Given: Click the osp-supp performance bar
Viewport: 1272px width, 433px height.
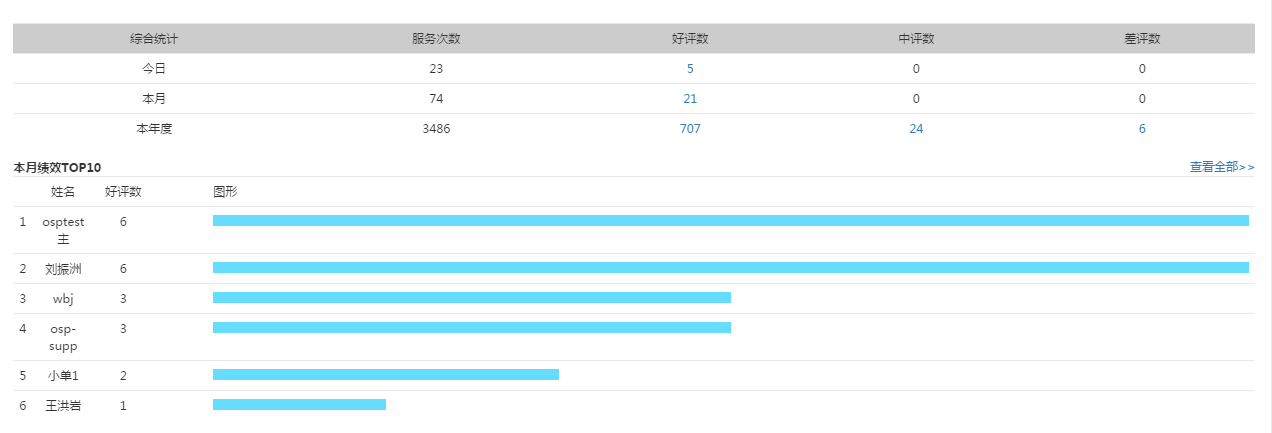Looking at the screenshot, I should 471,328.
